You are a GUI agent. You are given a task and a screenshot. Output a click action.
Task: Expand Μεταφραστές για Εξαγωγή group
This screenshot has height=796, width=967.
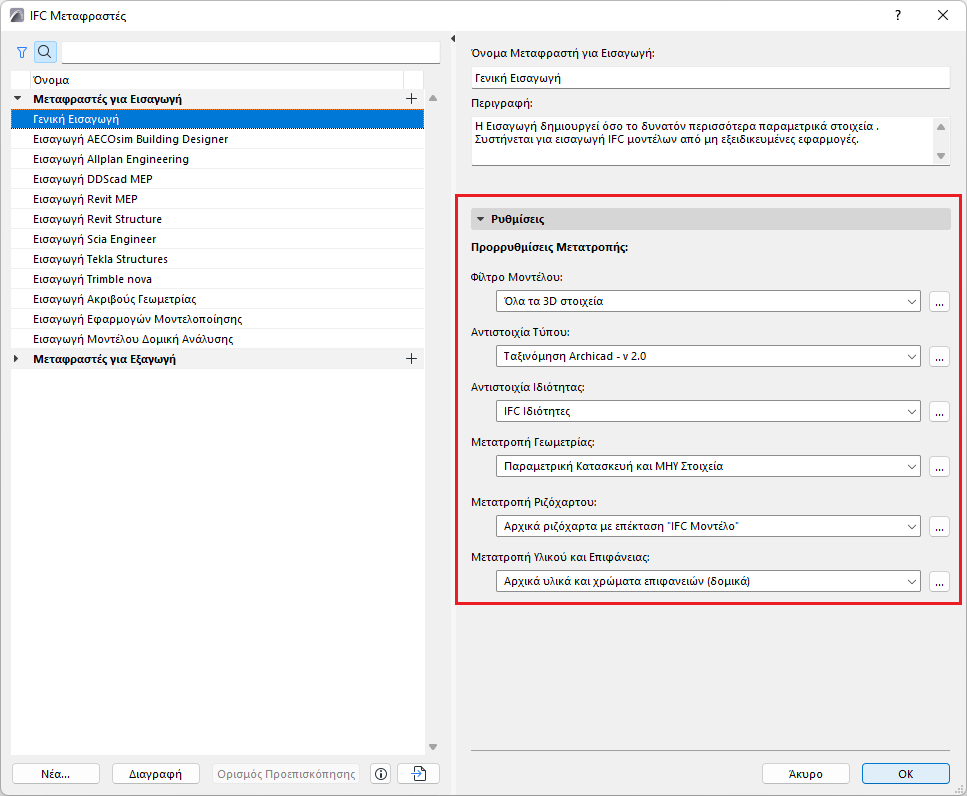point(17,359)
